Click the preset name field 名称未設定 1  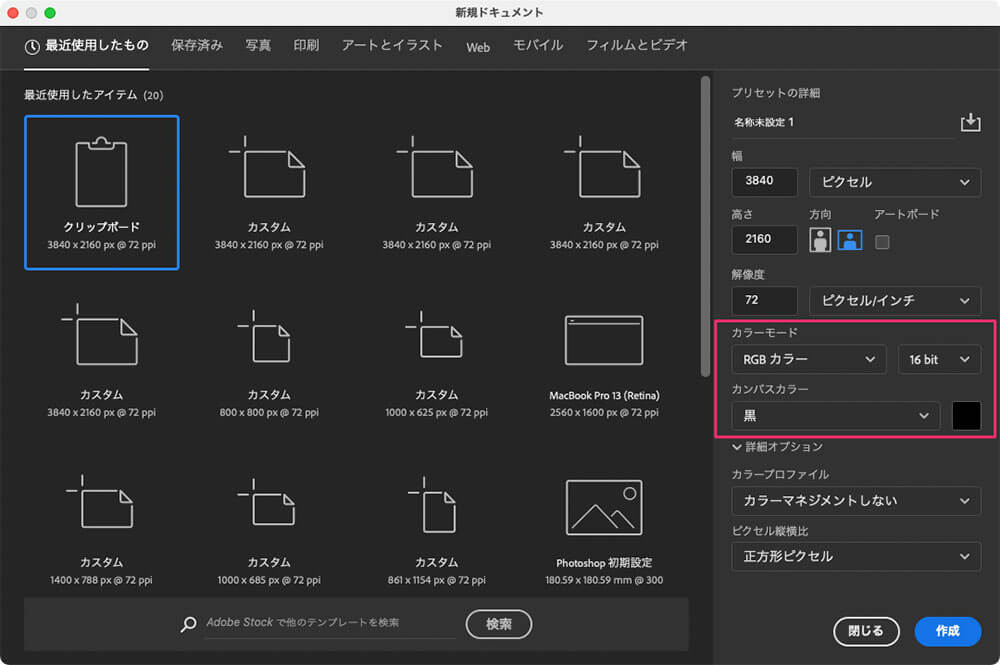(x=842, y=122)
